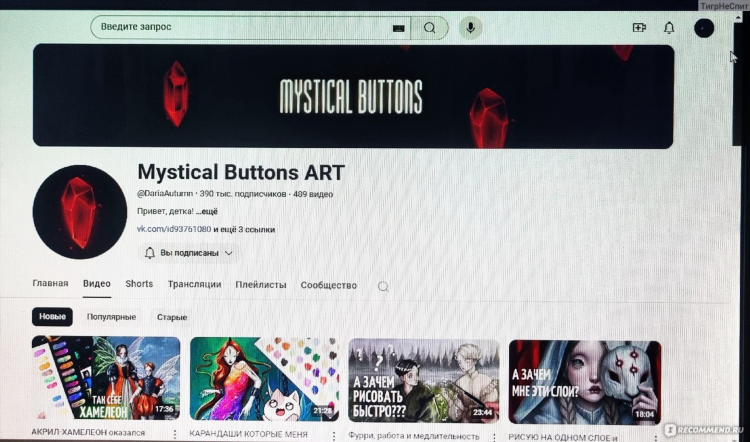Open the ТАК СЕБЕ ХАМЕЛЕОН video thumbnail

pos(106,378)
